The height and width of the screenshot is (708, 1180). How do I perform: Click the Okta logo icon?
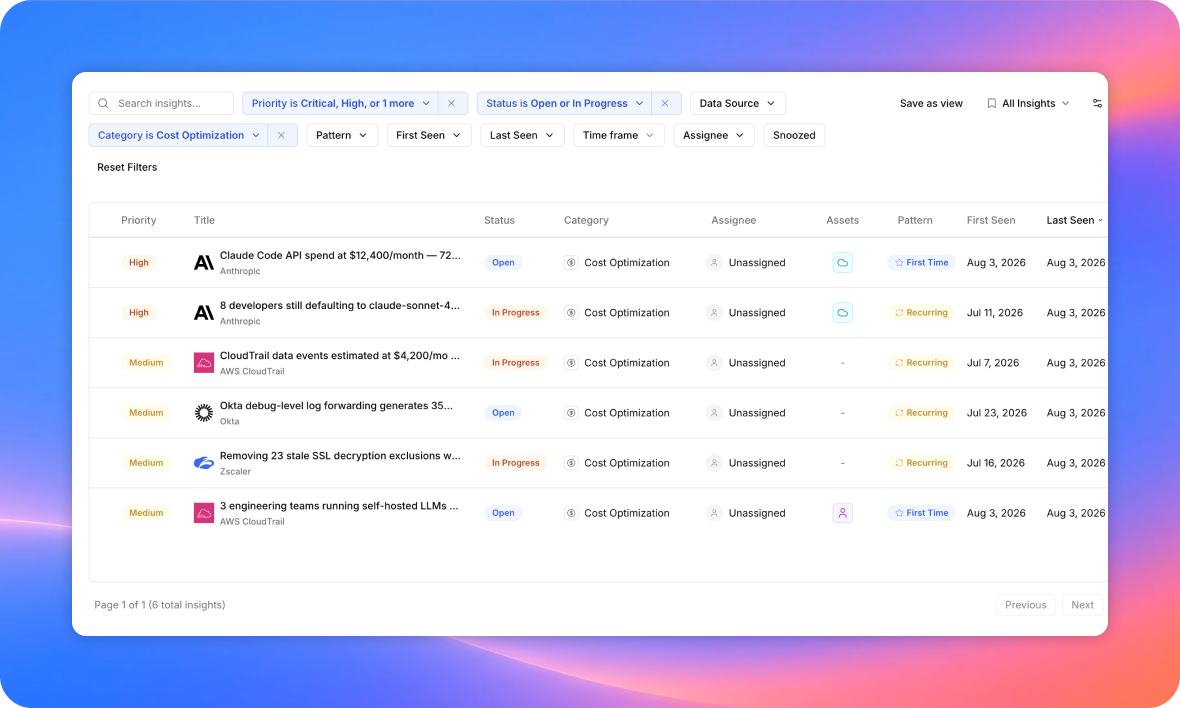204,412
